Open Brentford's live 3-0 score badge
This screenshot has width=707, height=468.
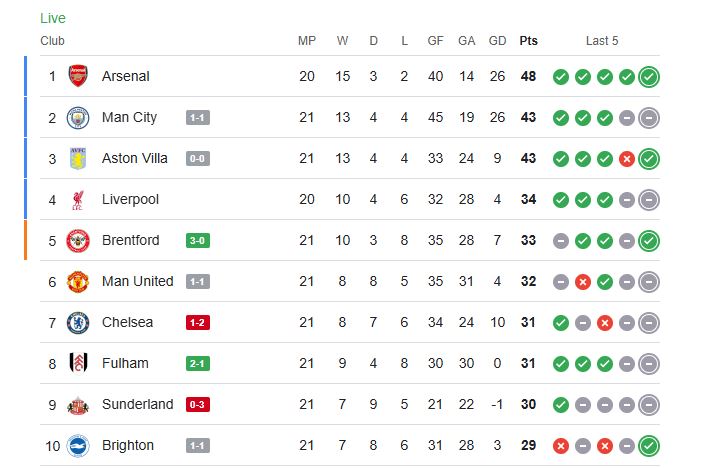pyautogui.click(x=198, y=241)
